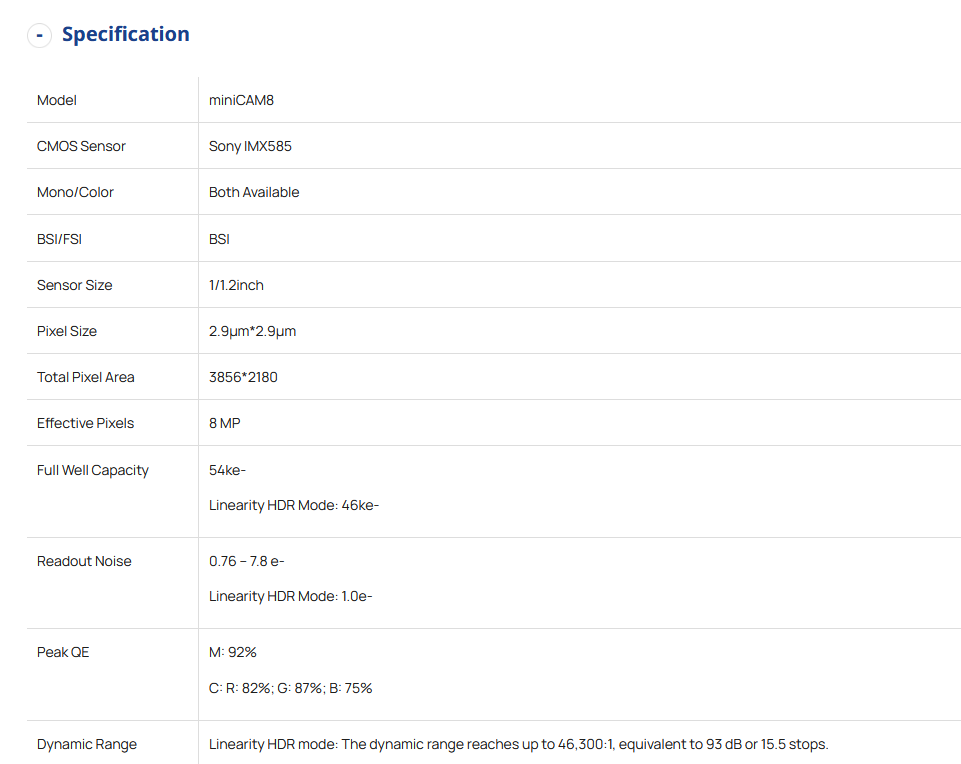Select the Mono/Color row label
The image size is (961, 764).
click(75, 192)
